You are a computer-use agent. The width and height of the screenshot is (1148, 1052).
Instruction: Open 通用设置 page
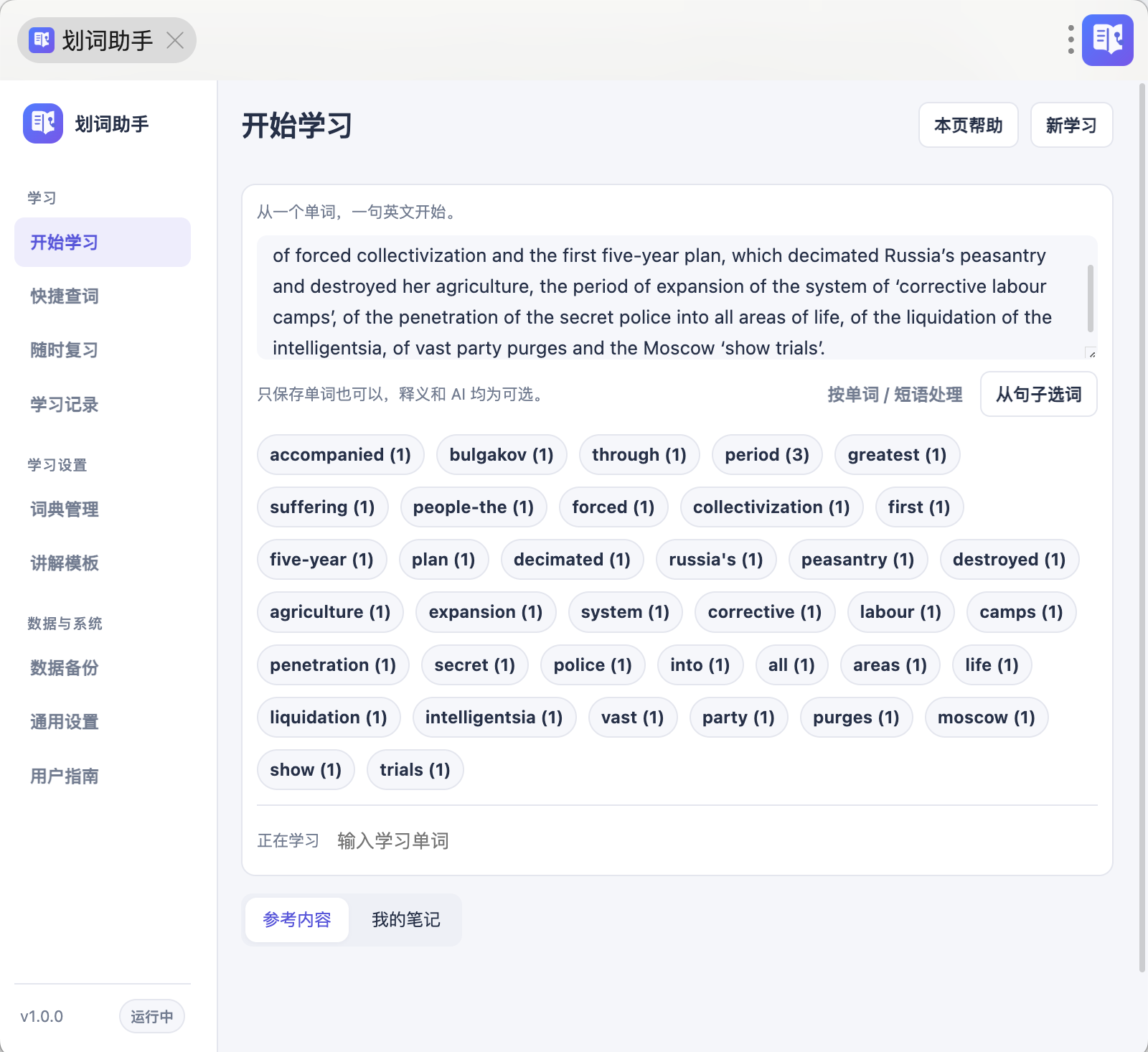pyautogui.click(x=103, y=721)
